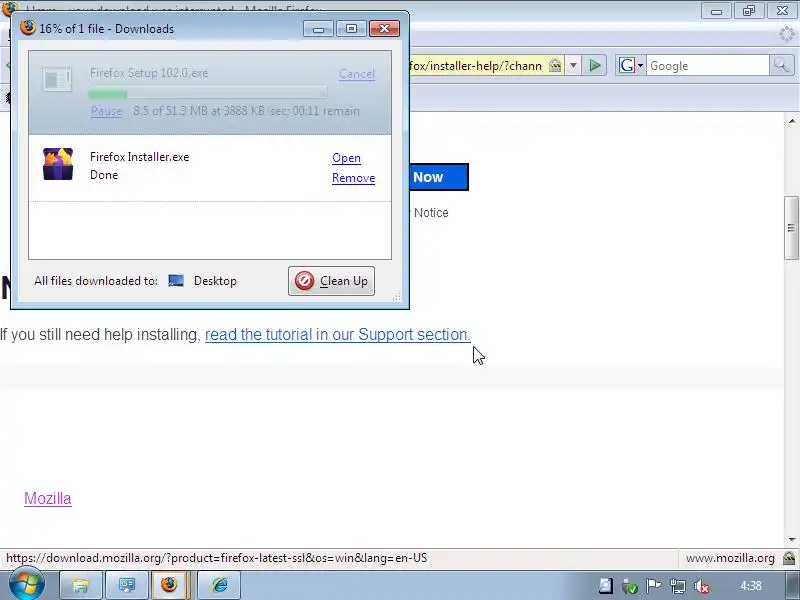Click the network tray icon
The width and height of the screenshot is (800, 600).
pos(678,586)
